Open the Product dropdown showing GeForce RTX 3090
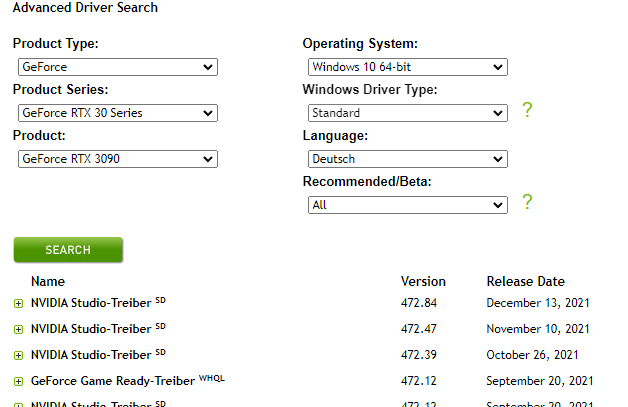This screenshot has width=628, height=407. pyautogui.click(x=118, y=159)
